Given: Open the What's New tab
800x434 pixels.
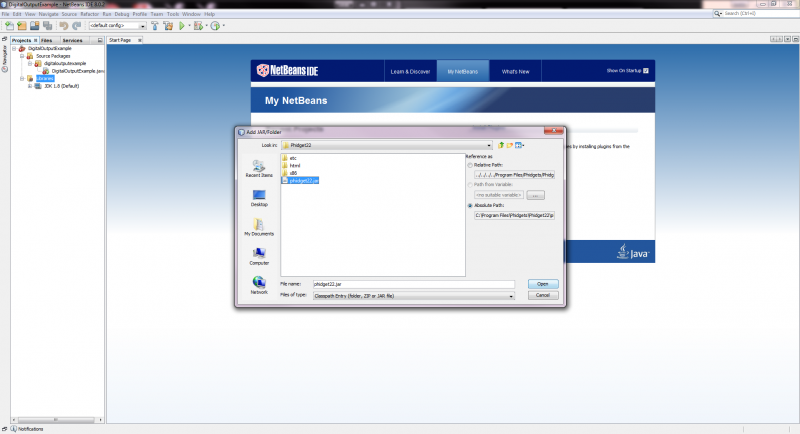Looking at the screenshot, I should (x=515, y=71).
